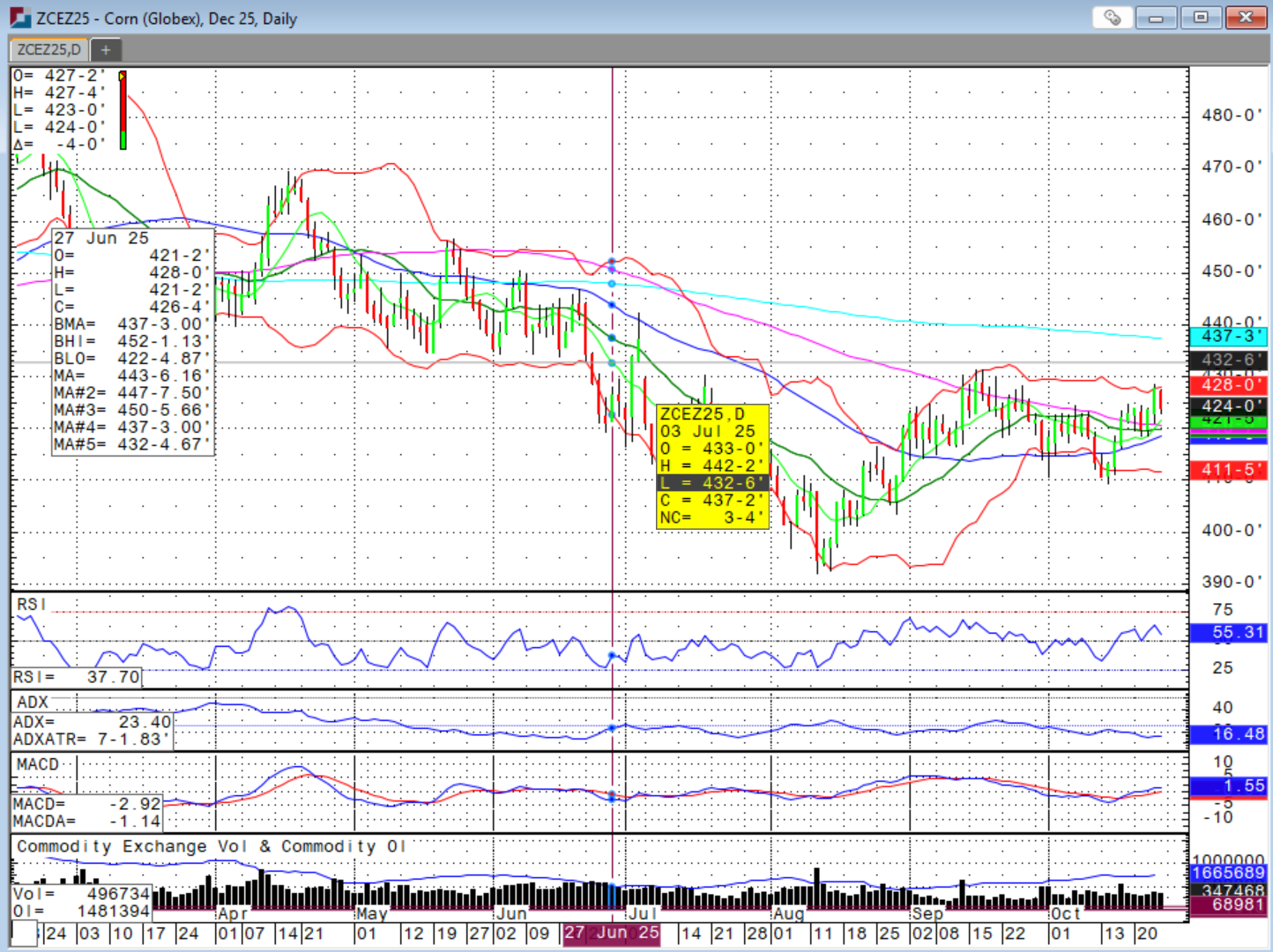
Task: Click the 27 Jun 25 study values box
Action: click(132, 341)
